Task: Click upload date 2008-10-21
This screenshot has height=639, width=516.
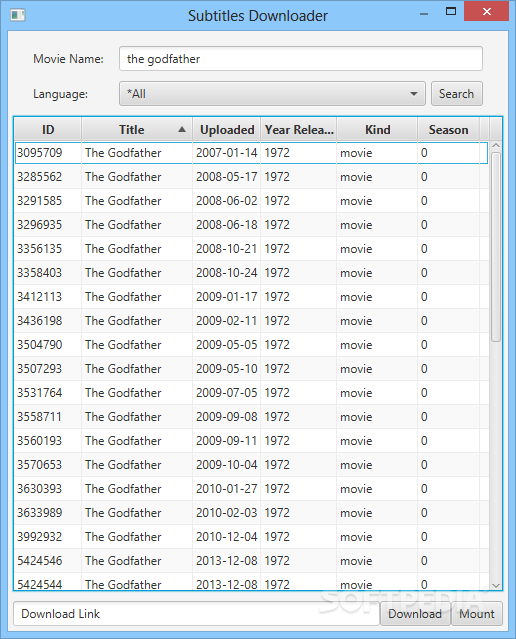Action: [227, 249]
